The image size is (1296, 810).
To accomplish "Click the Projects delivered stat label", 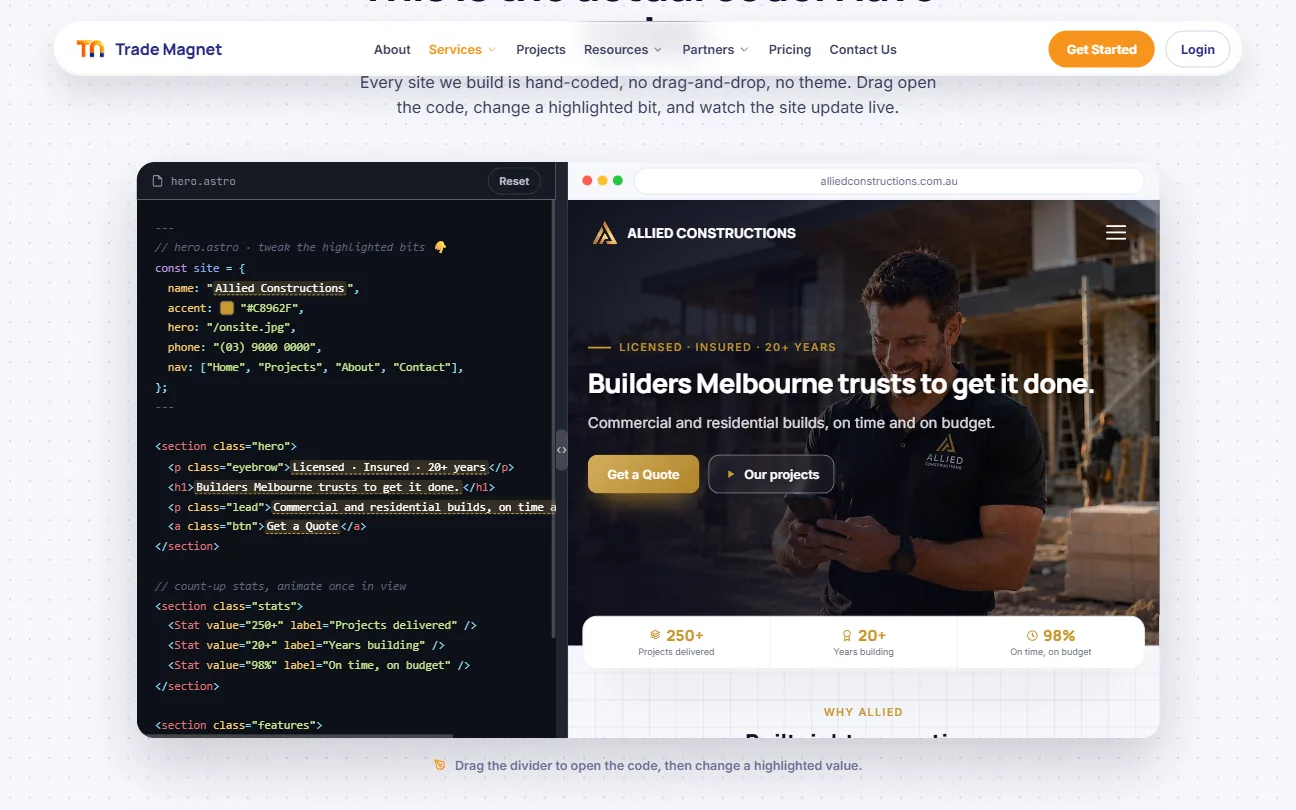I will tap(676, 652).
